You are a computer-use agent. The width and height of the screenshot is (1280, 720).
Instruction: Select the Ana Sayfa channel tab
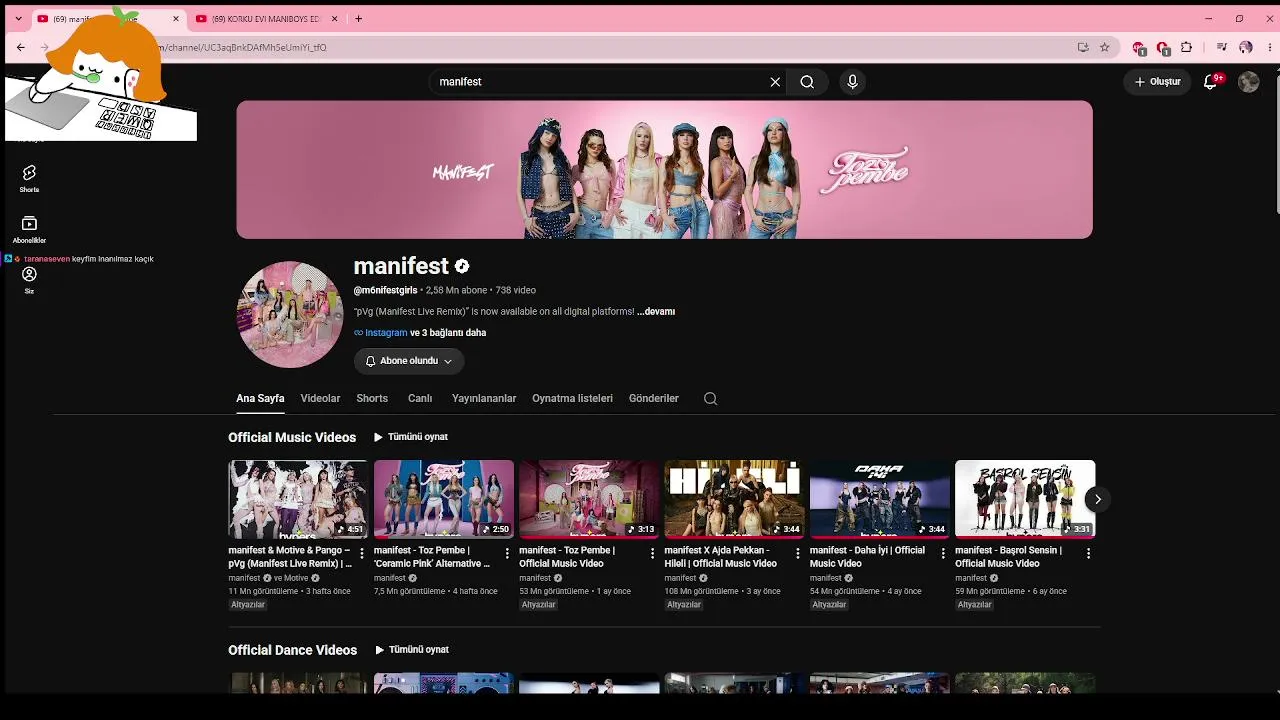tap(260, 398)
